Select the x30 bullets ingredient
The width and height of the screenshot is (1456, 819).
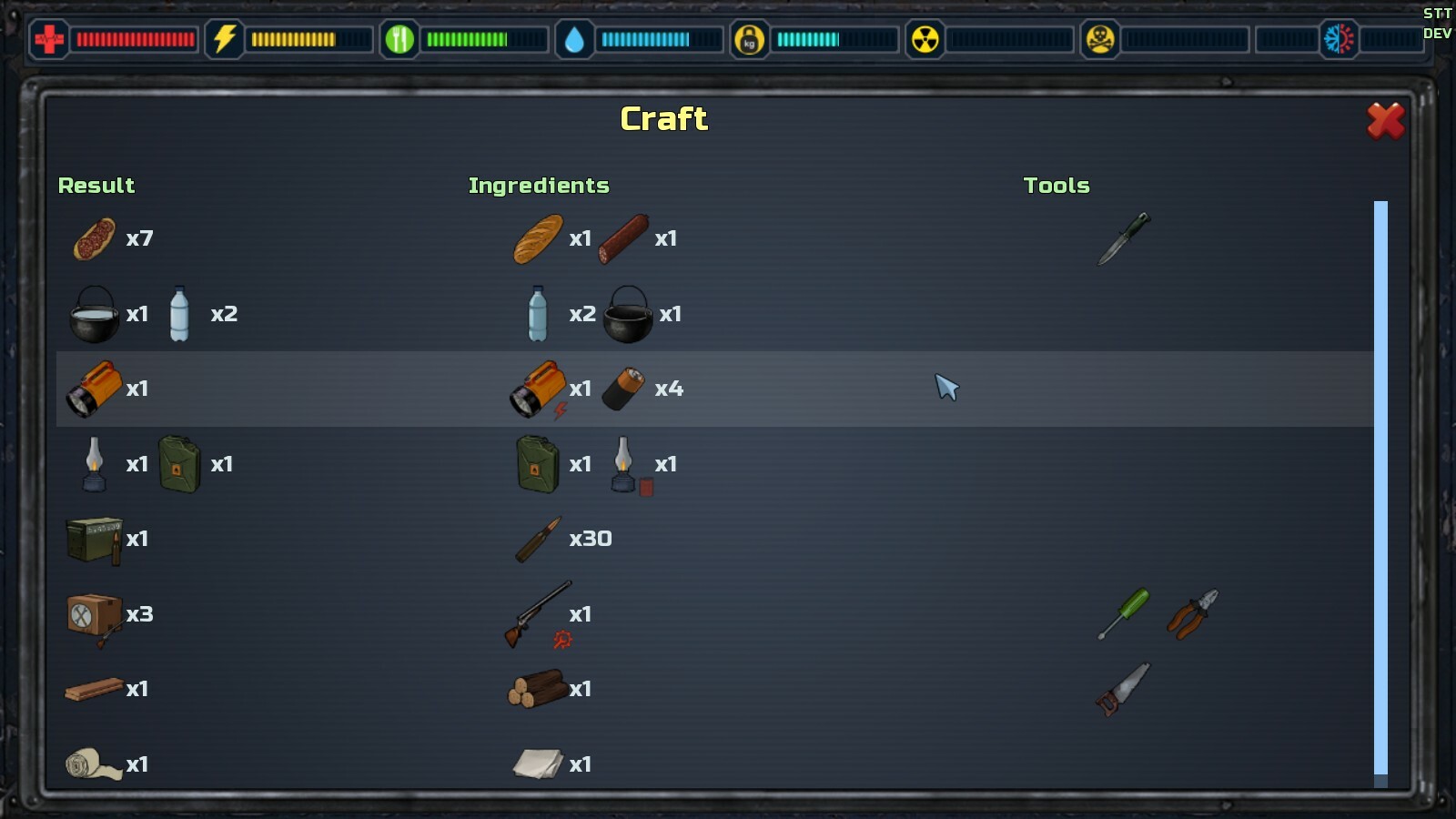coord(539,540)
